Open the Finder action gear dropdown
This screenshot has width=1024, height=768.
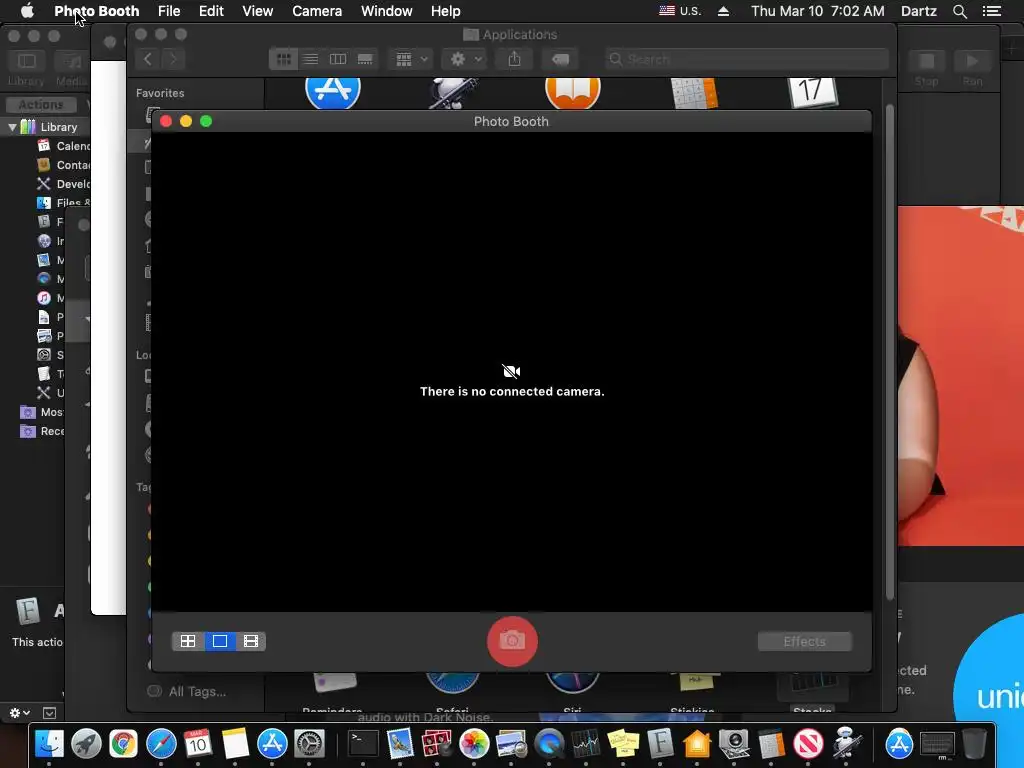point(465,59)
